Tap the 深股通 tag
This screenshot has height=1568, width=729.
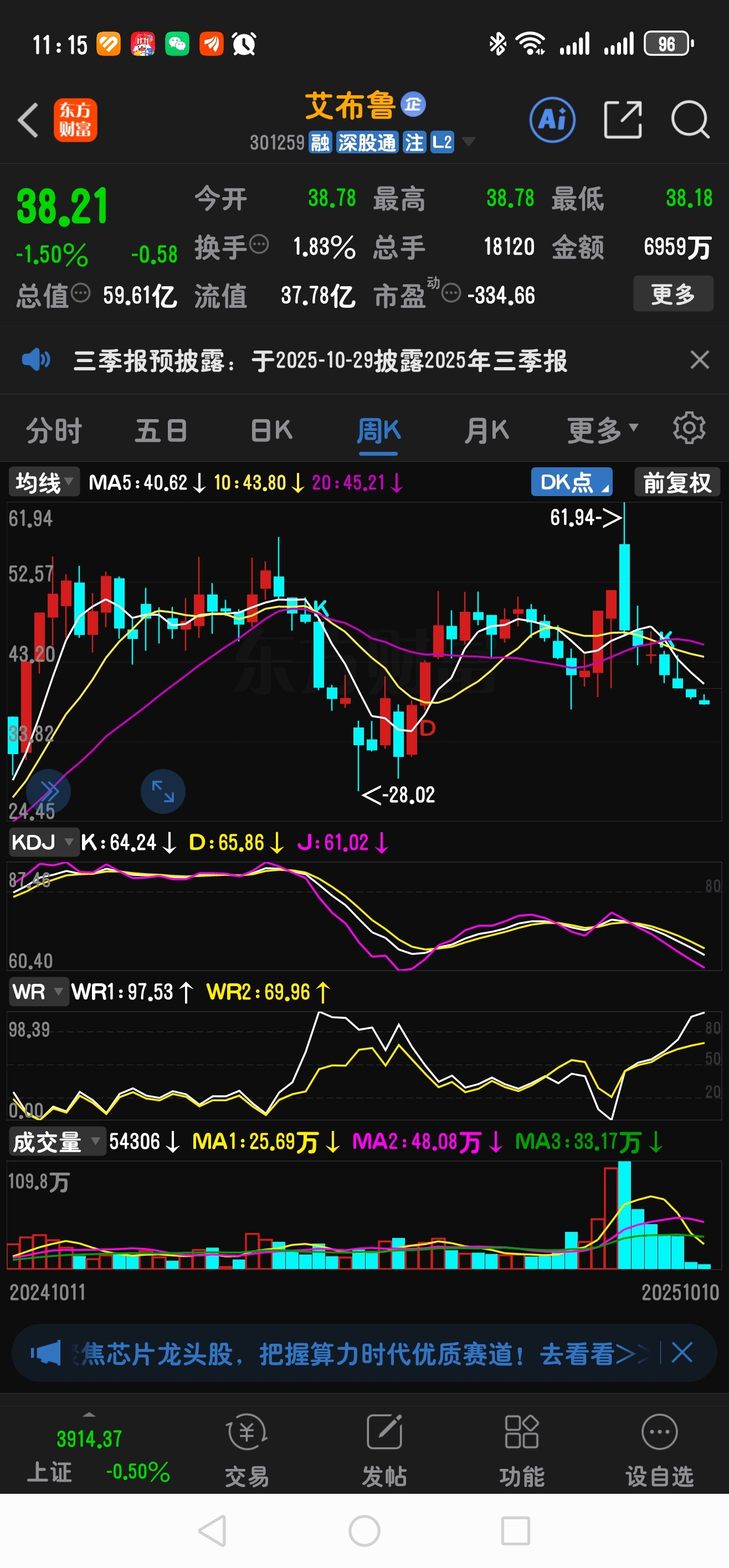point(367,142)
